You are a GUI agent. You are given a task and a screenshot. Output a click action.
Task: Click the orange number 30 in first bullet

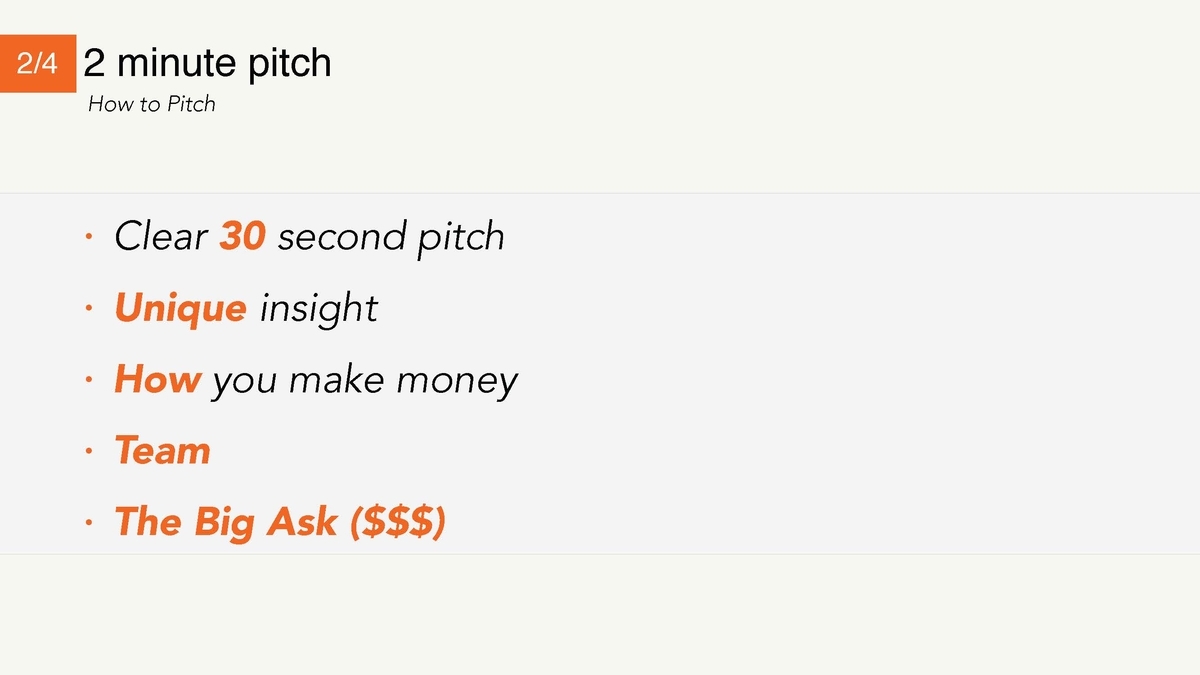point(243,237)
